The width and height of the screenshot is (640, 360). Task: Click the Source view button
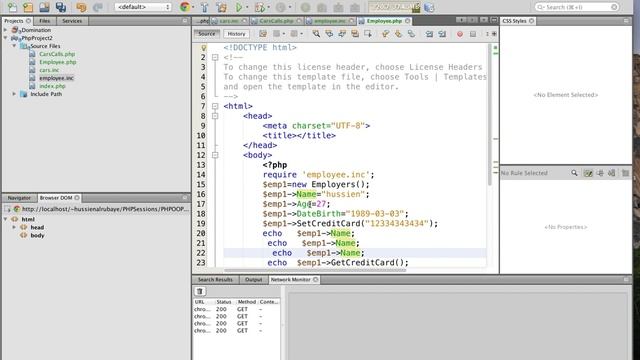207,34
